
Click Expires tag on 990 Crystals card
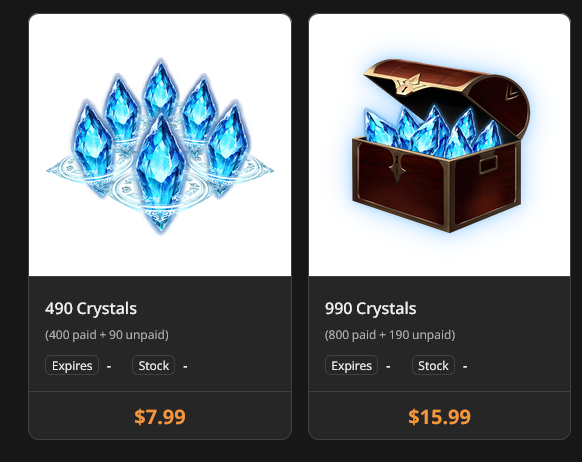click(352, 366)
